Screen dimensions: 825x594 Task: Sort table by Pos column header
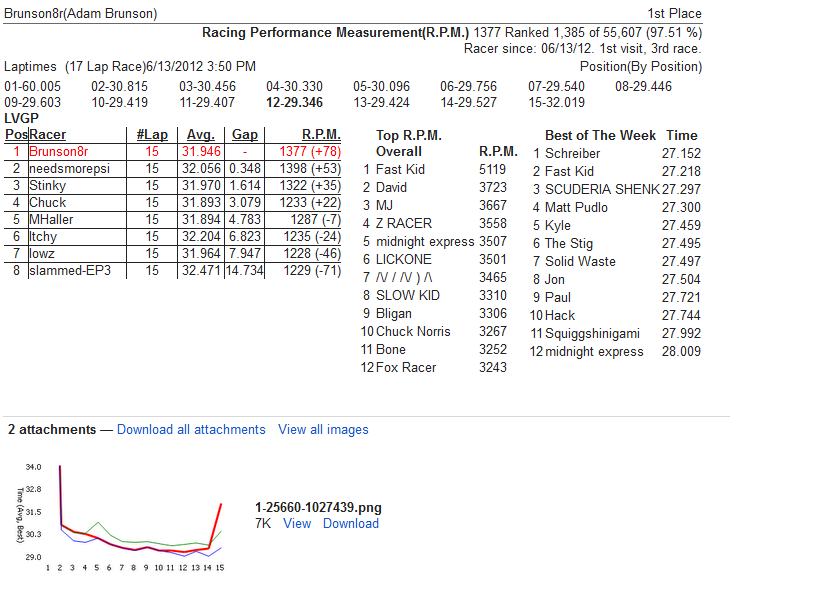click(x=16, y=135)
